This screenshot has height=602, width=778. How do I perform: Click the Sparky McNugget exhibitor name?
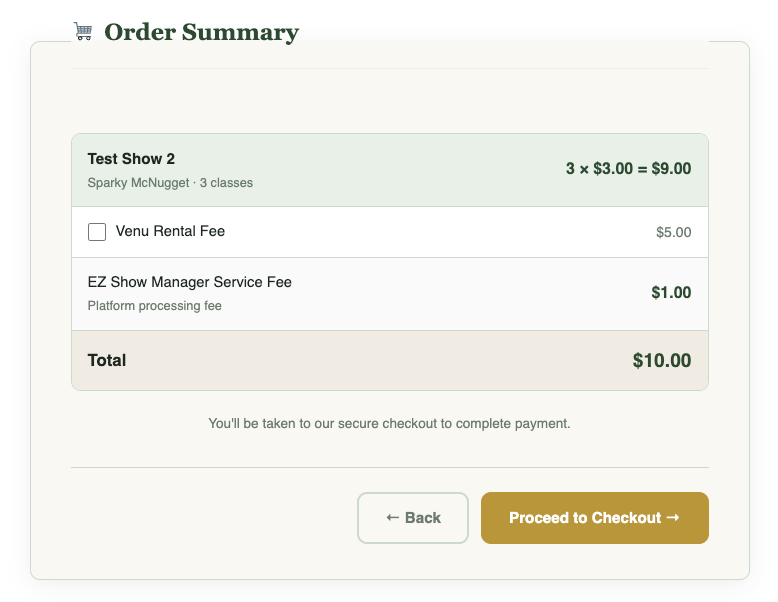(138, 183)
